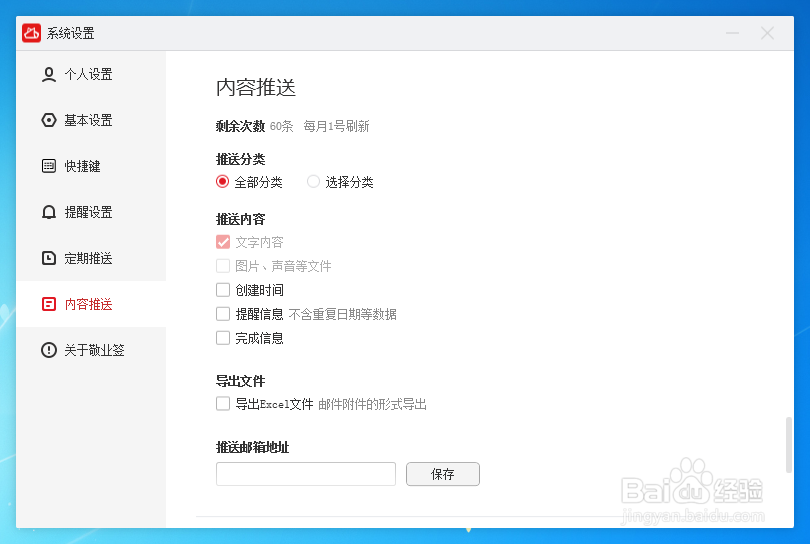Toggle the 图片、声音等文件 checkbox
The image size is (810, 544).
point(223,266)
